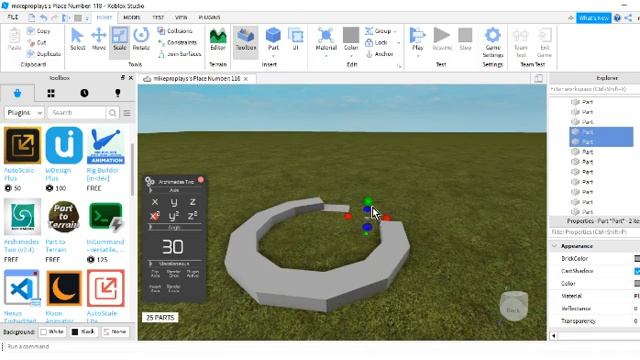The width and height of the screenshot is (640, 360).
Task: Switch to the TEST ribbon tab
Action: point(158,18)
